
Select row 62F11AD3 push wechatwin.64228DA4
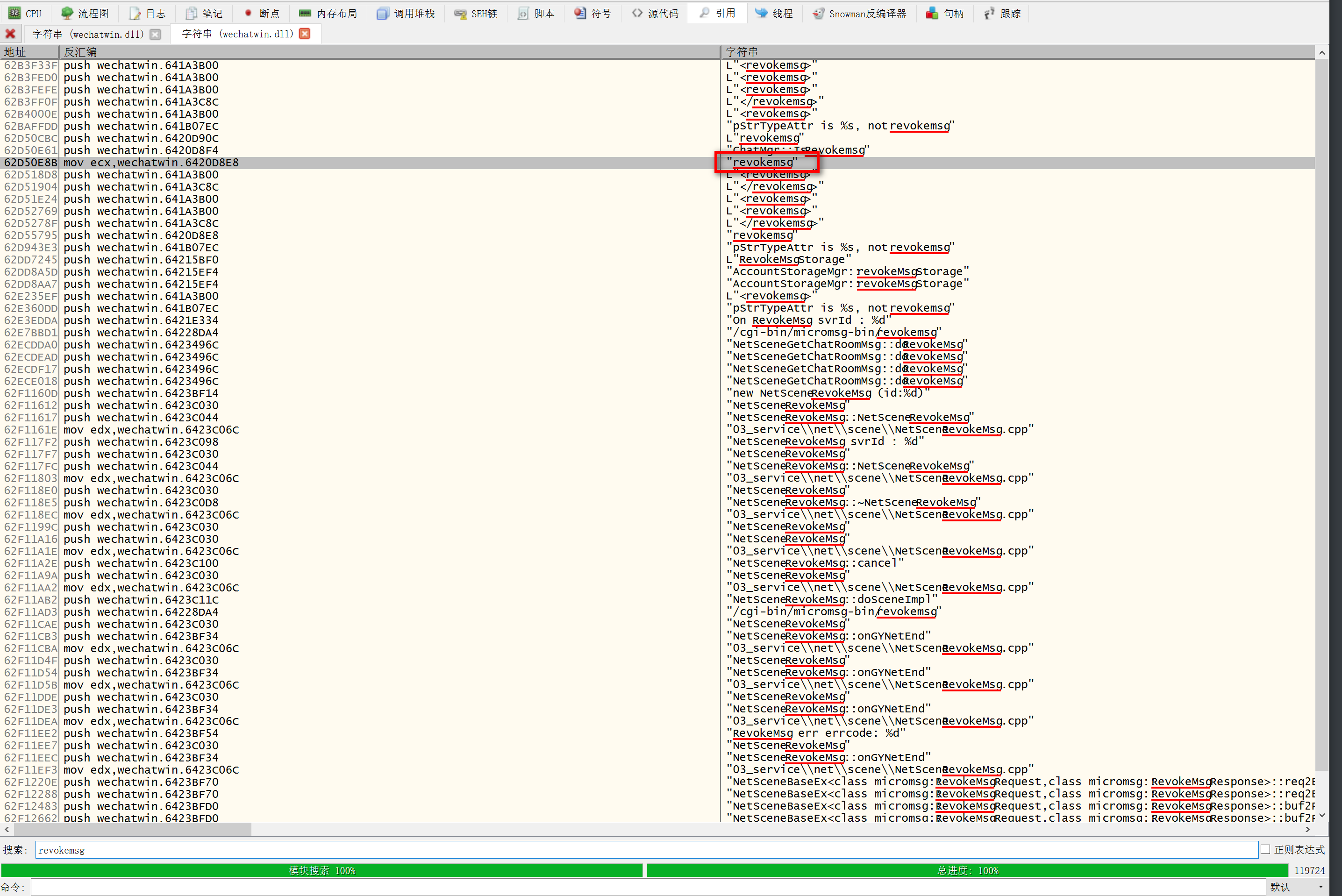(657, 612)
